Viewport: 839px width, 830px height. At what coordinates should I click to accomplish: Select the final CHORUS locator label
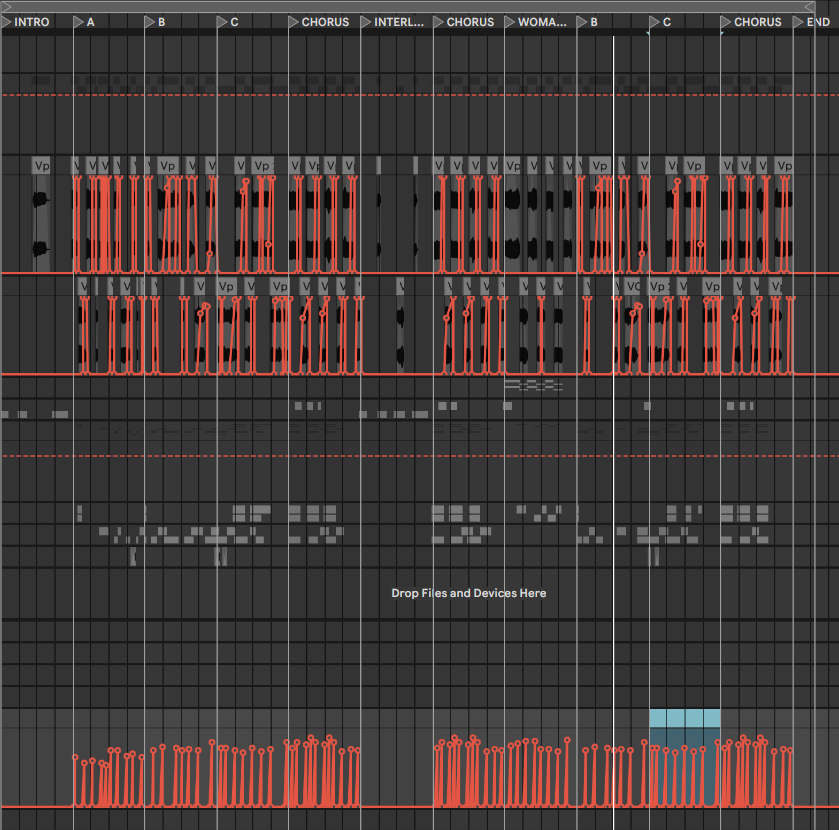[758, 21]
